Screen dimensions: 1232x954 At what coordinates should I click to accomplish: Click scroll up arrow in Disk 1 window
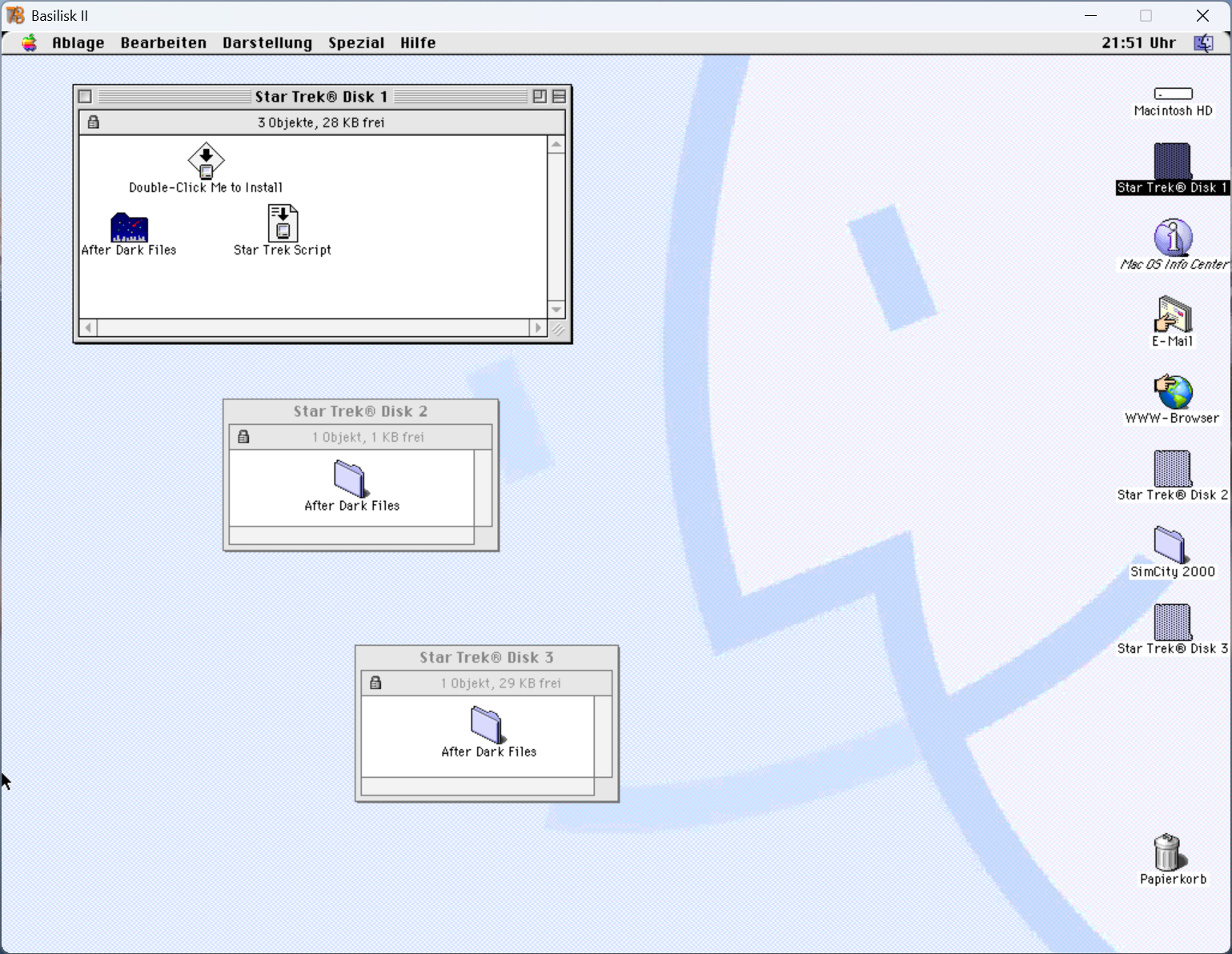(x=556, y=144)
